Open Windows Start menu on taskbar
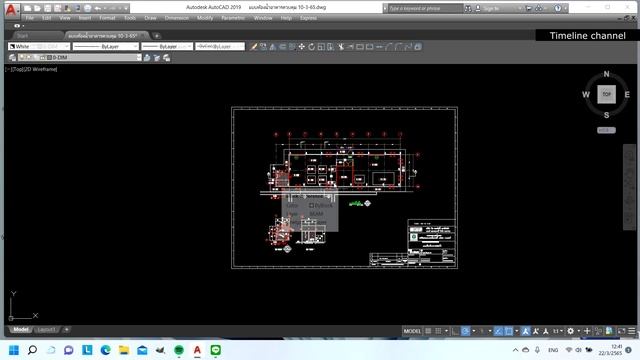The width and height of the screenshot is (640, 360). point(13,350)
